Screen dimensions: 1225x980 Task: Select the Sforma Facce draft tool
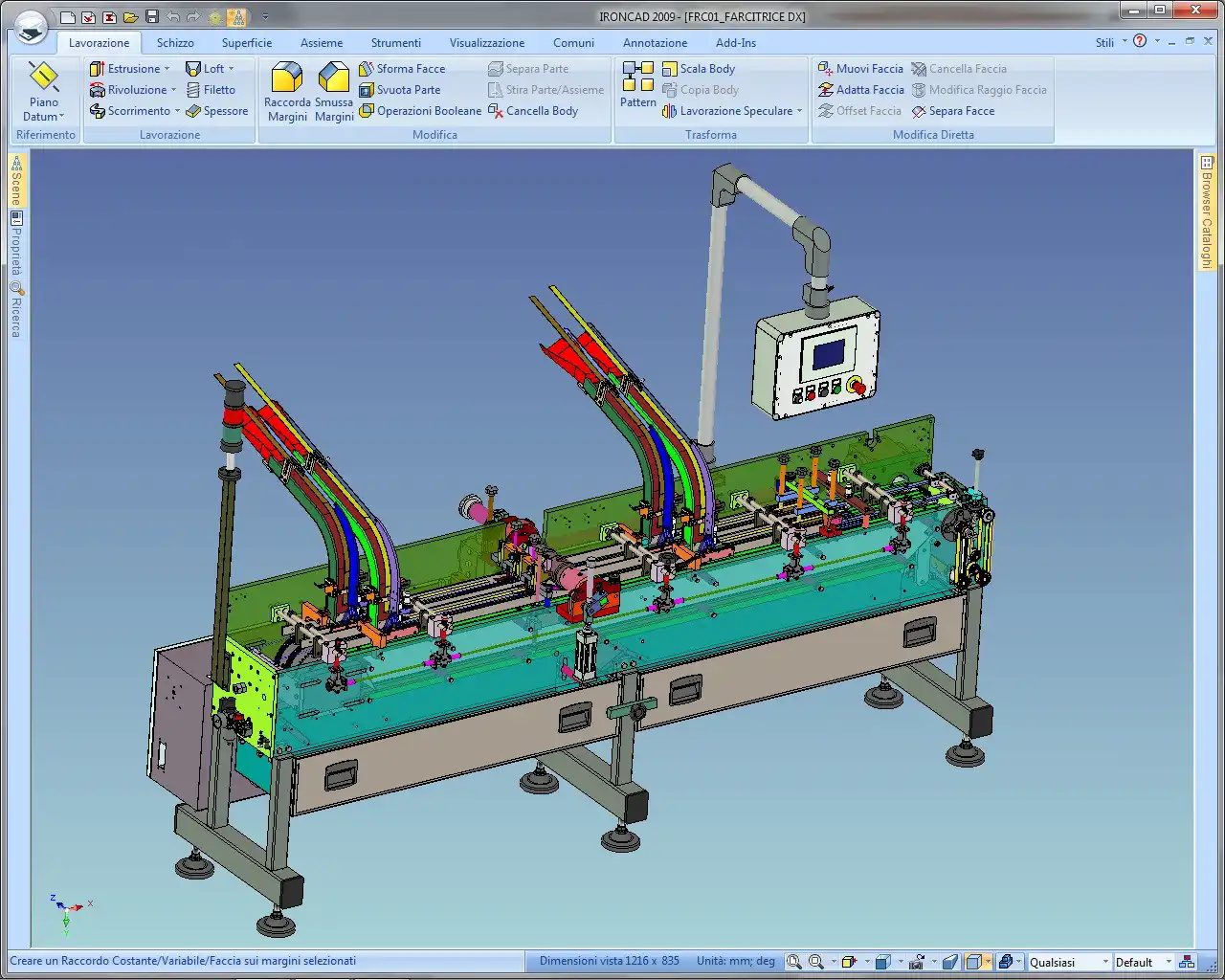(x=402, y=69)
